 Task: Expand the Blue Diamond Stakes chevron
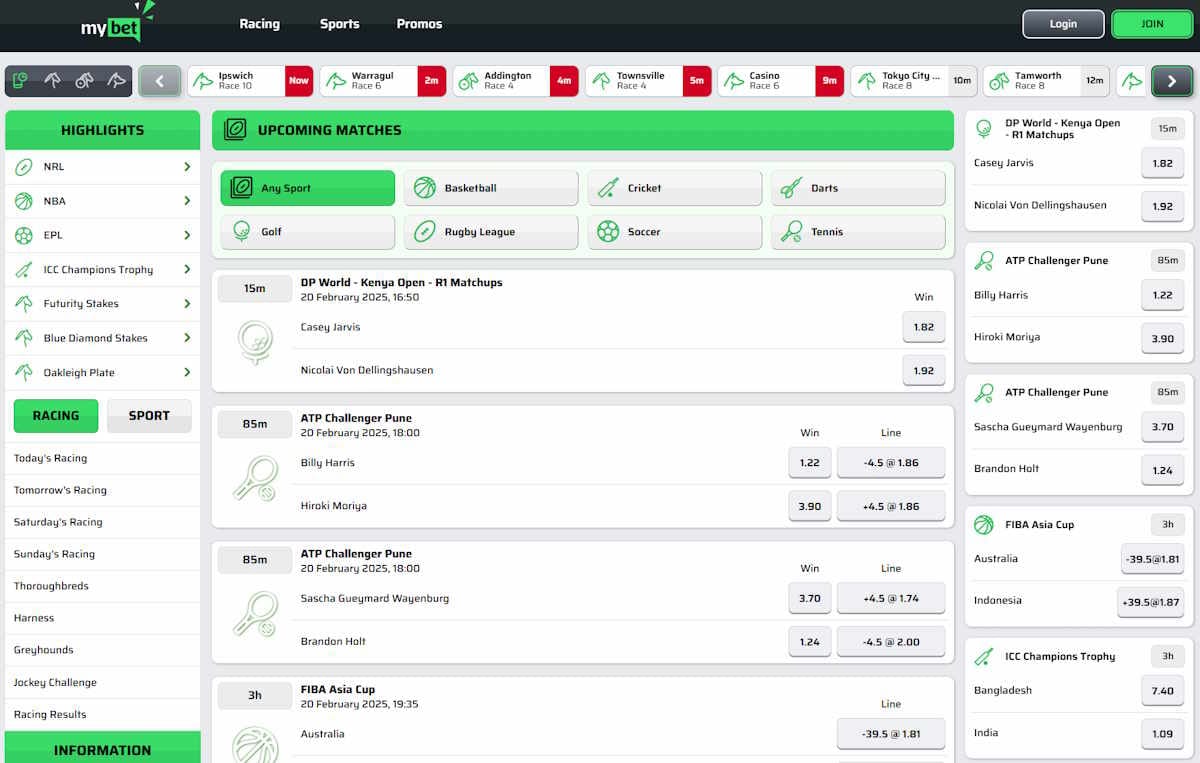point(187,338)
